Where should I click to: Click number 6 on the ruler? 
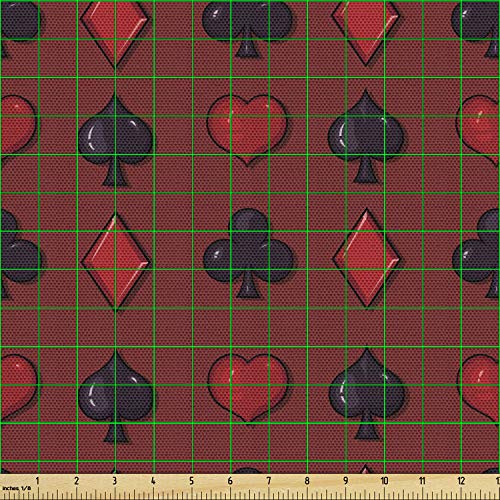coord(230,481)
